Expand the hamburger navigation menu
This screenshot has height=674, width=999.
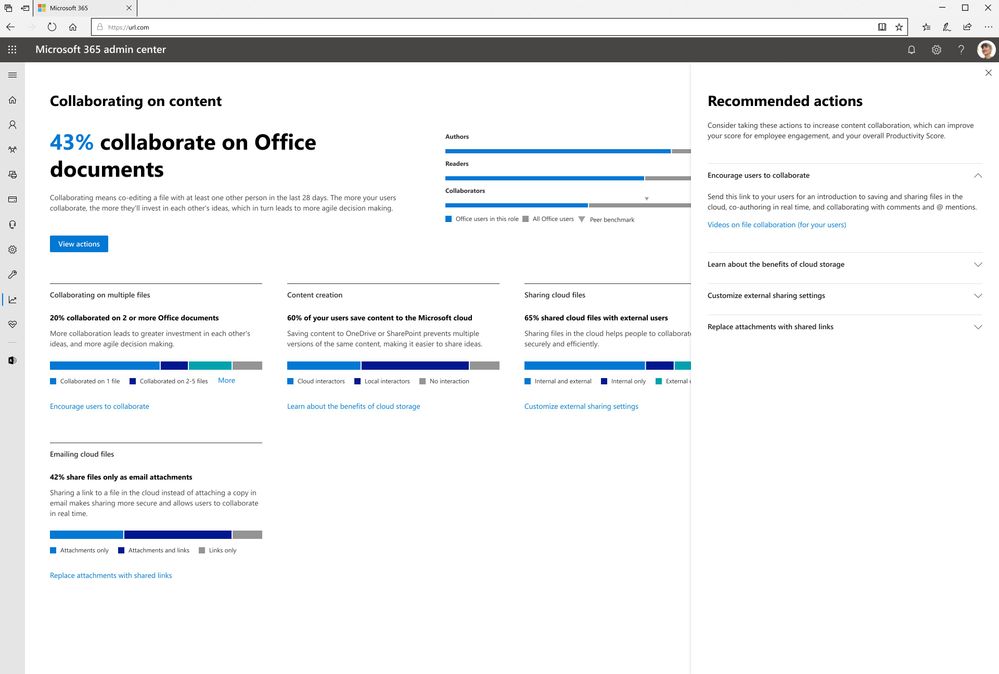12,75
